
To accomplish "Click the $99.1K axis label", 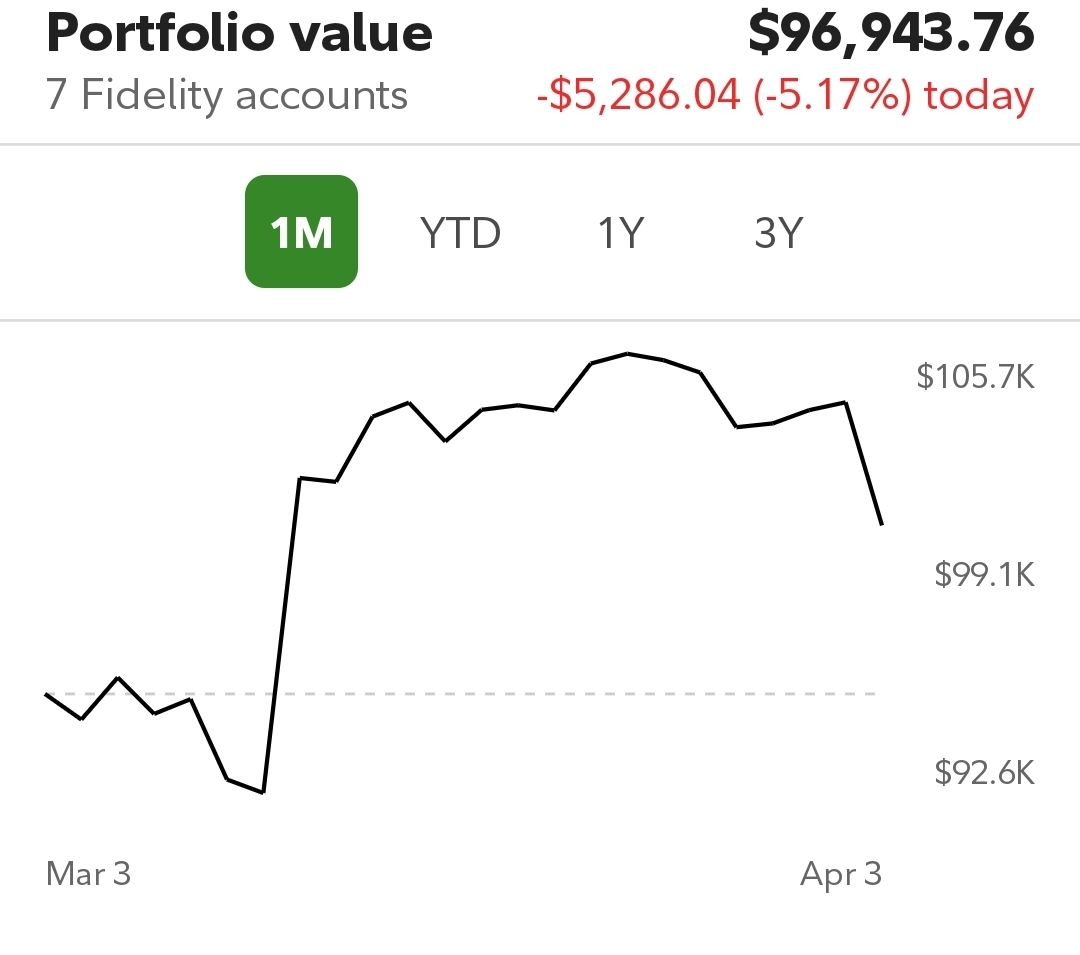I will click(984, 574).
